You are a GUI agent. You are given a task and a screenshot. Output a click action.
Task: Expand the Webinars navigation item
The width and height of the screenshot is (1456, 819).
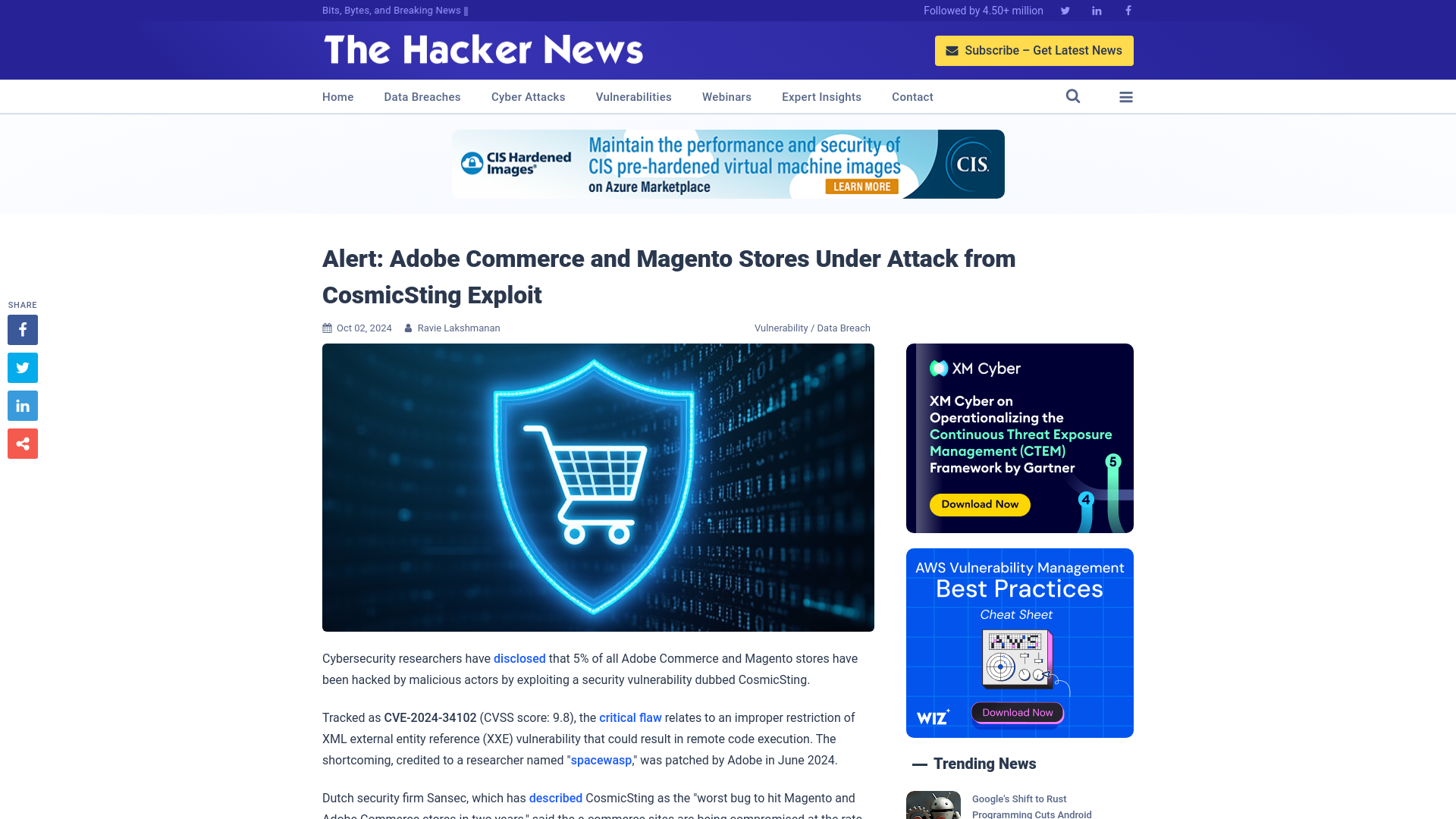[x=726, y=96]
